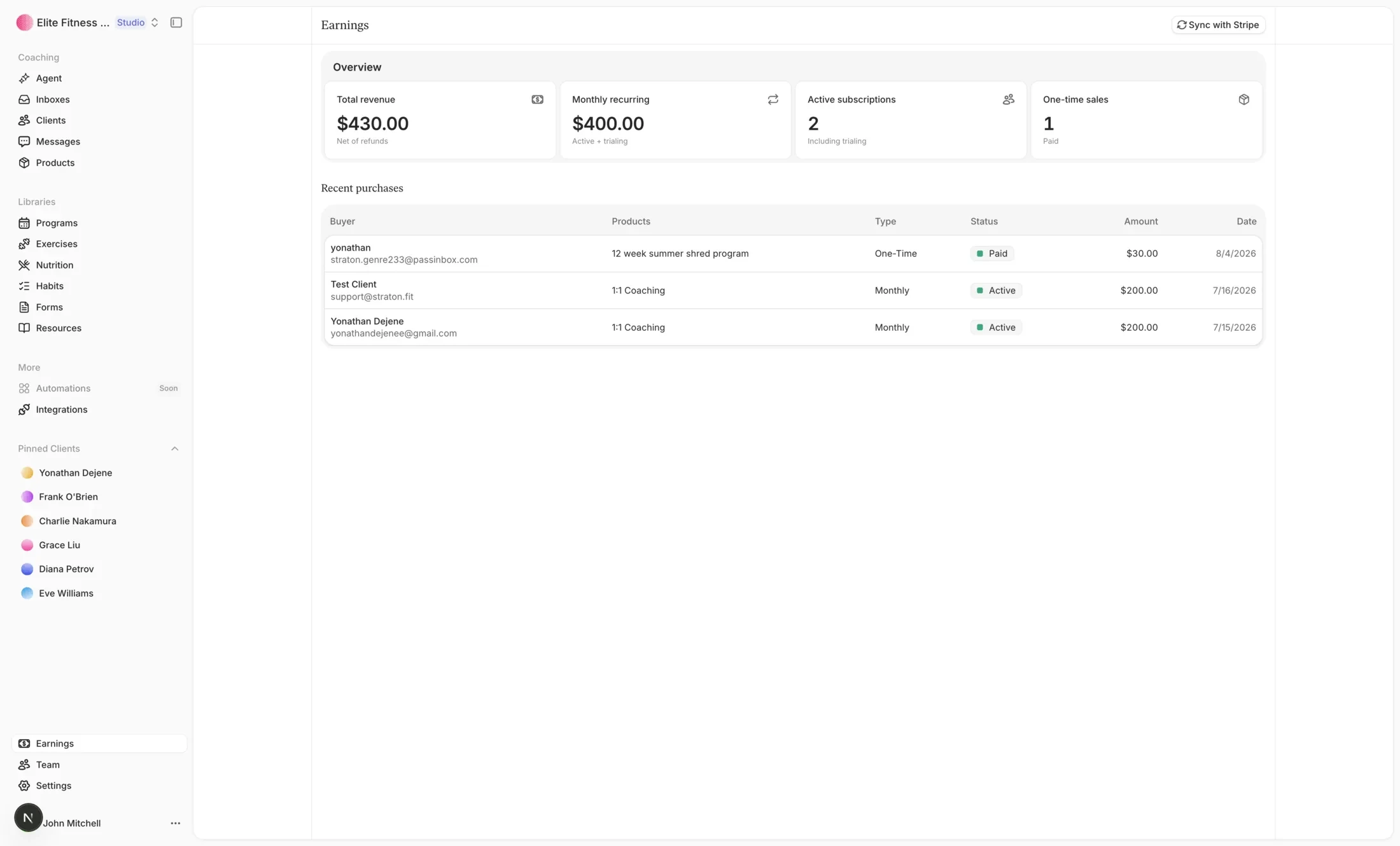
Task: Open the Agent sparkle icon
Action: 24,78
